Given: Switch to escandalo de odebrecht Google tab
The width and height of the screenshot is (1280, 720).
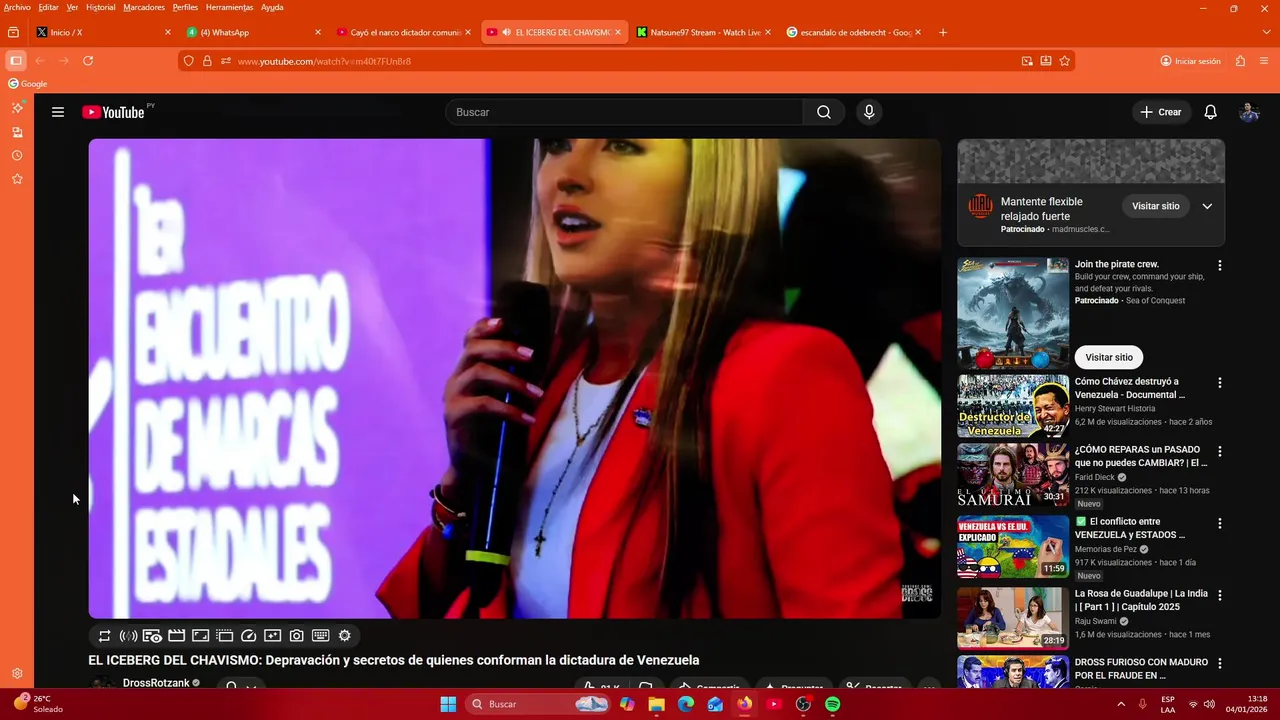Looking at the screenshot, I should click(x=854, y=32).
